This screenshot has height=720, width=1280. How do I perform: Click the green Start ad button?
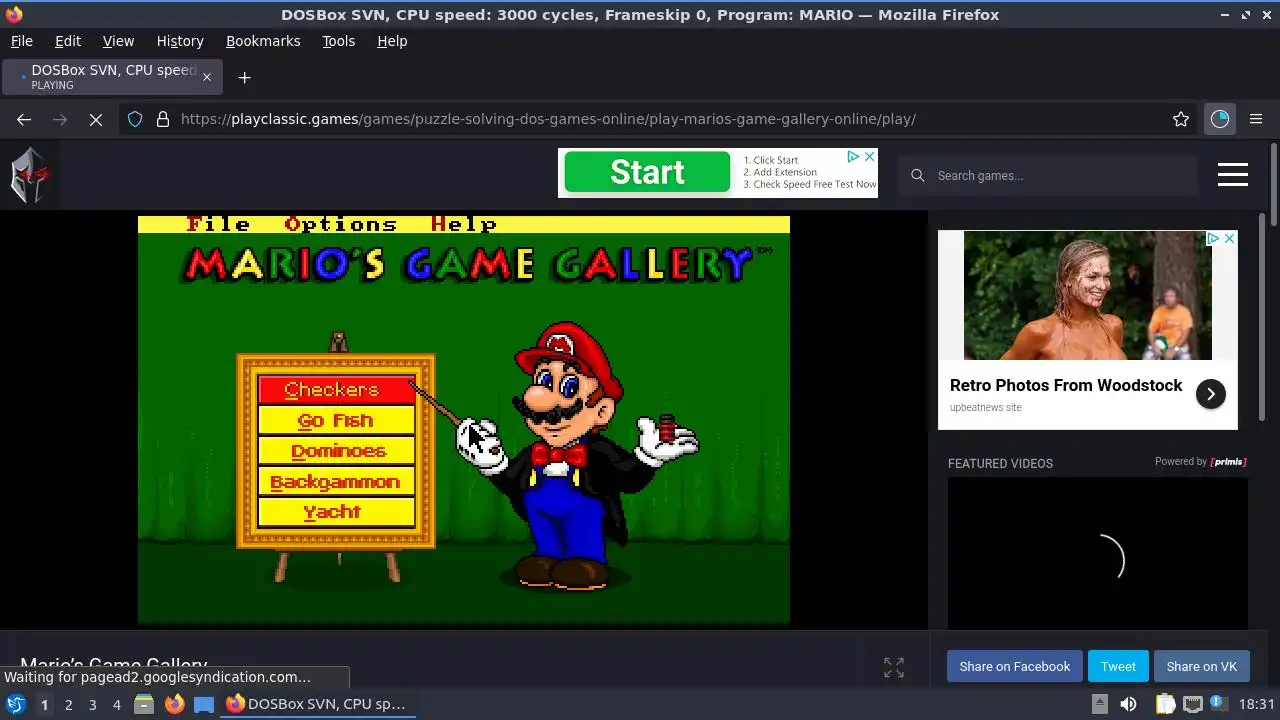[x=647, y=172]
